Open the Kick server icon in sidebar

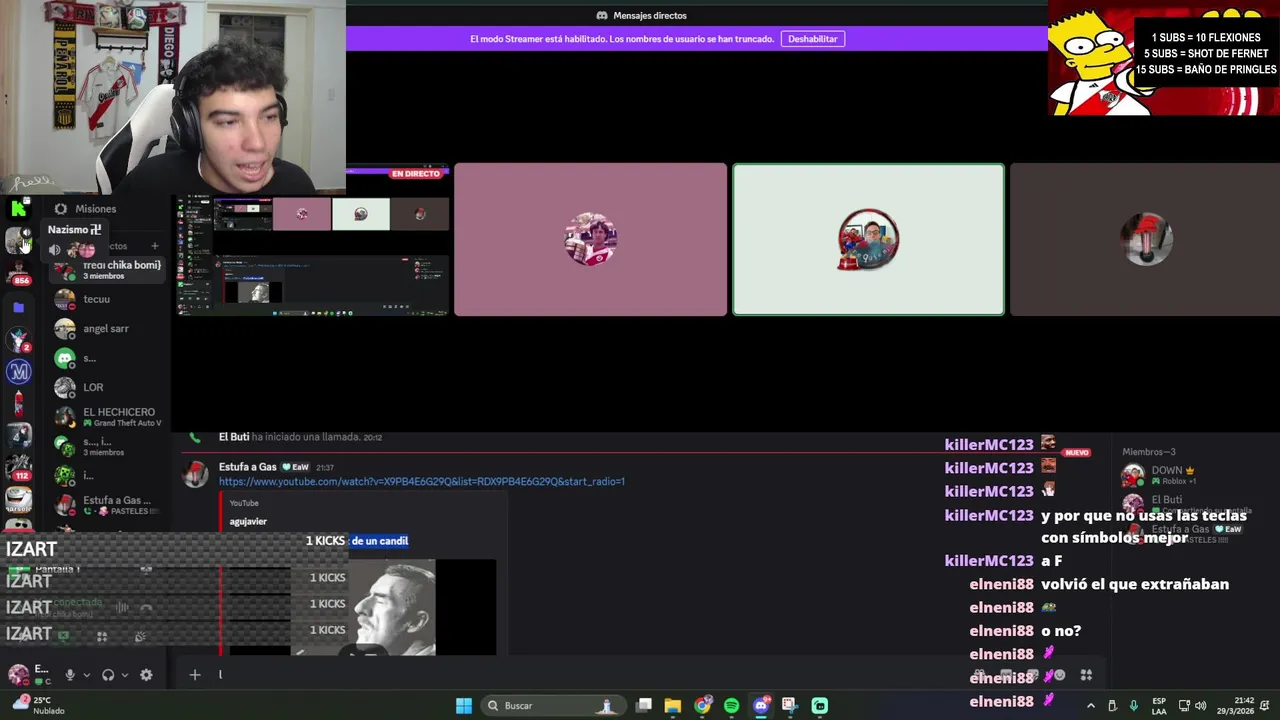click(18, 208)
